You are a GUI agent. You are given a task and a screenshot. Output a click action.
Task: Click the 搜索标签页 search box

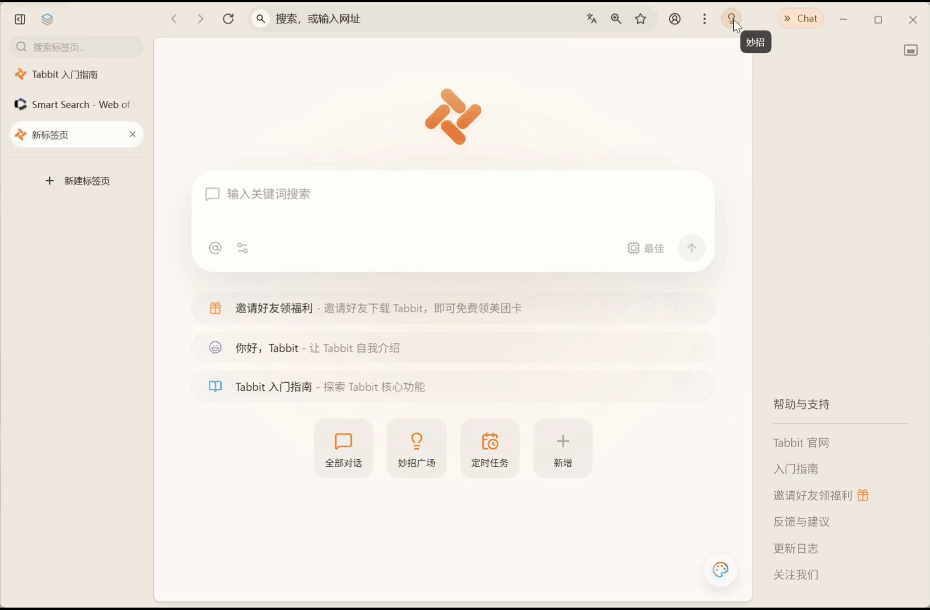(x=77, y=47)
